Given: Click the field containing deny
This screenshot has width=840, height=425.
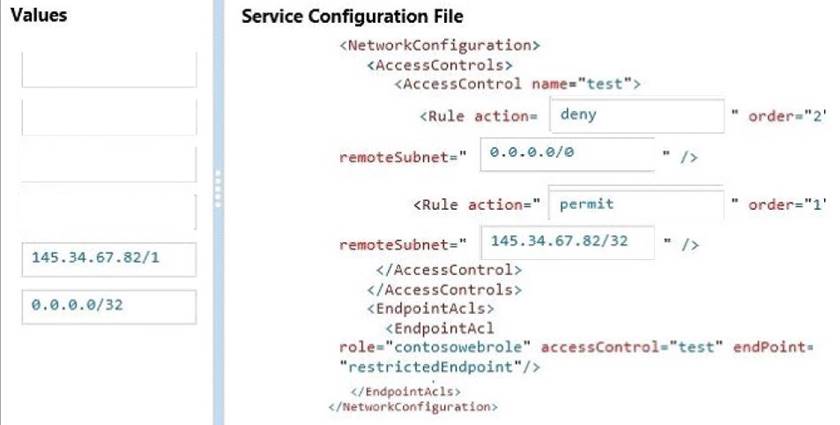Looking at the screenshot, I should 637,115.
